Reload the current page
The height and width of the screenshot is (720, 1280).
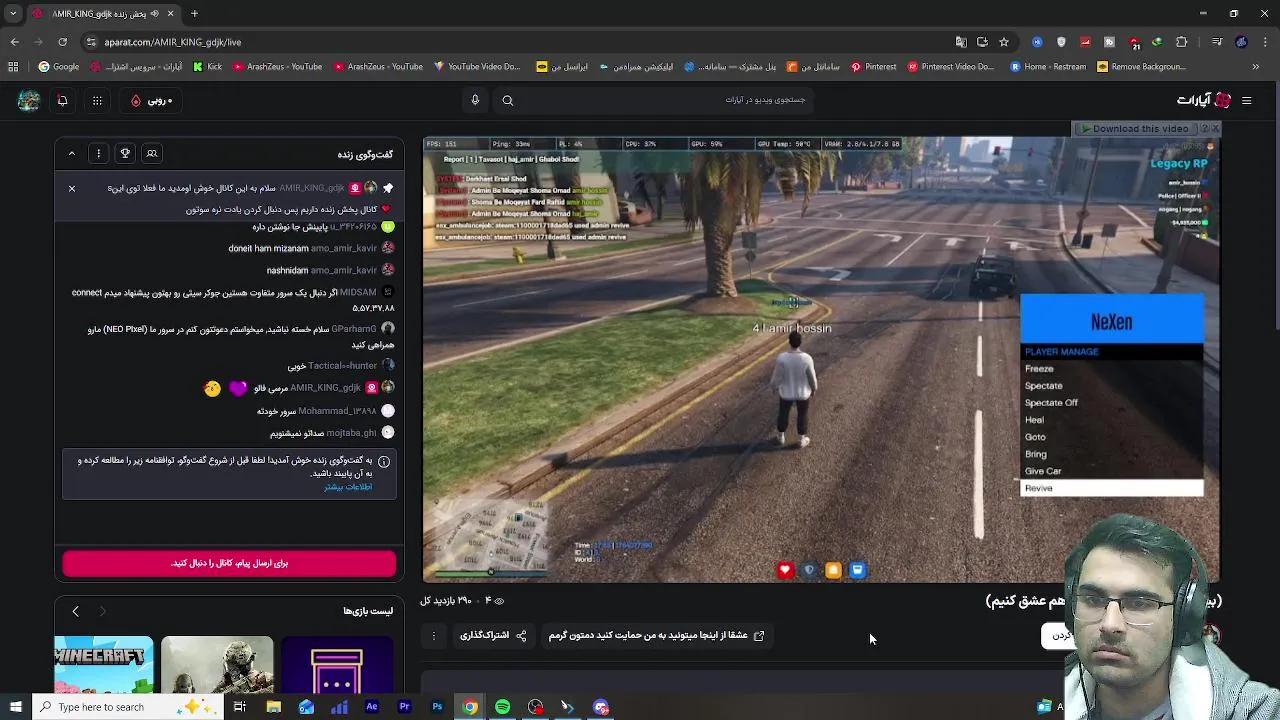[62, 42]
